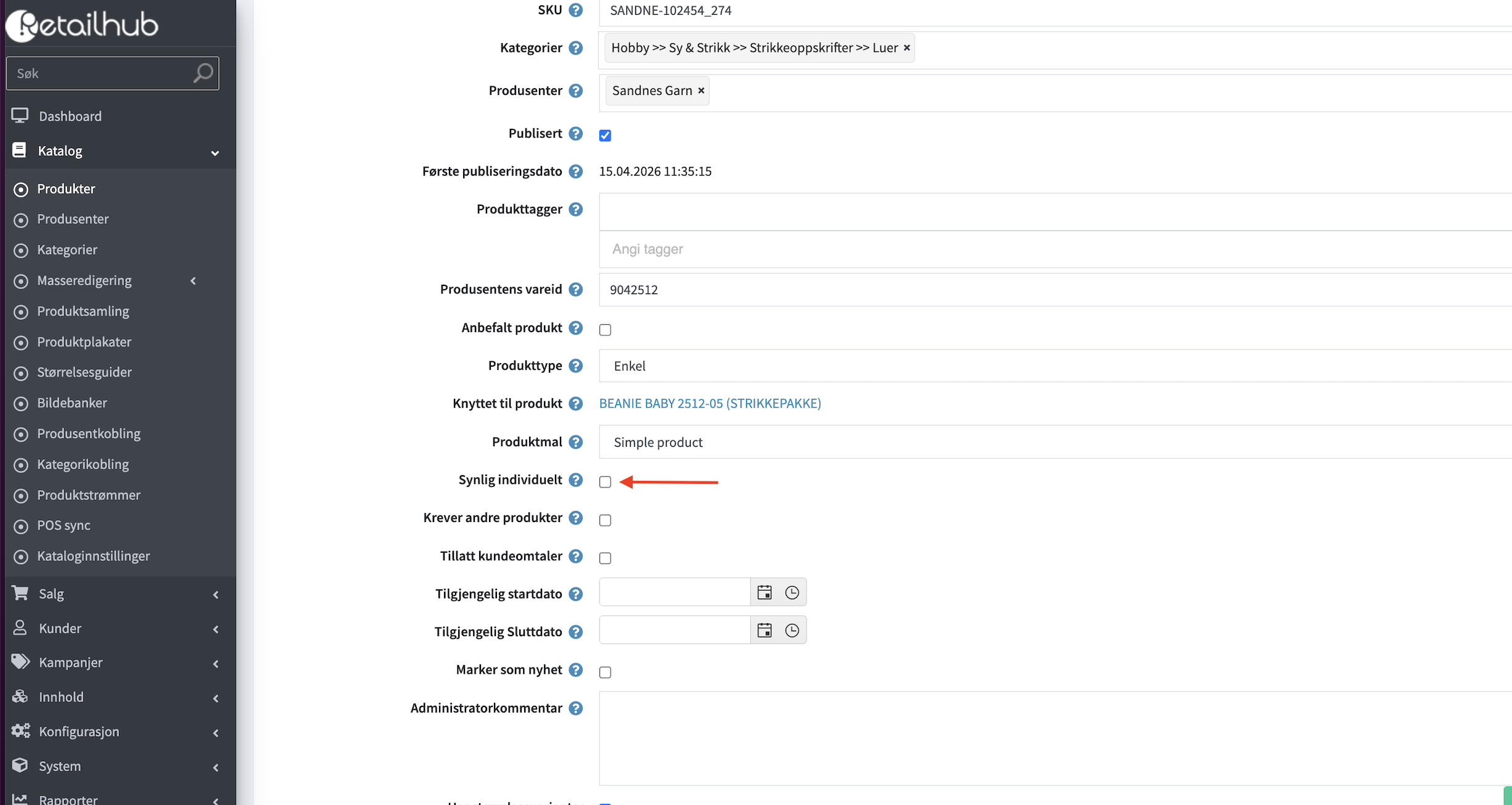Remove the Sandnes Garn manufacturer tag
1512x805 pixels.
[x=701, y=91]
